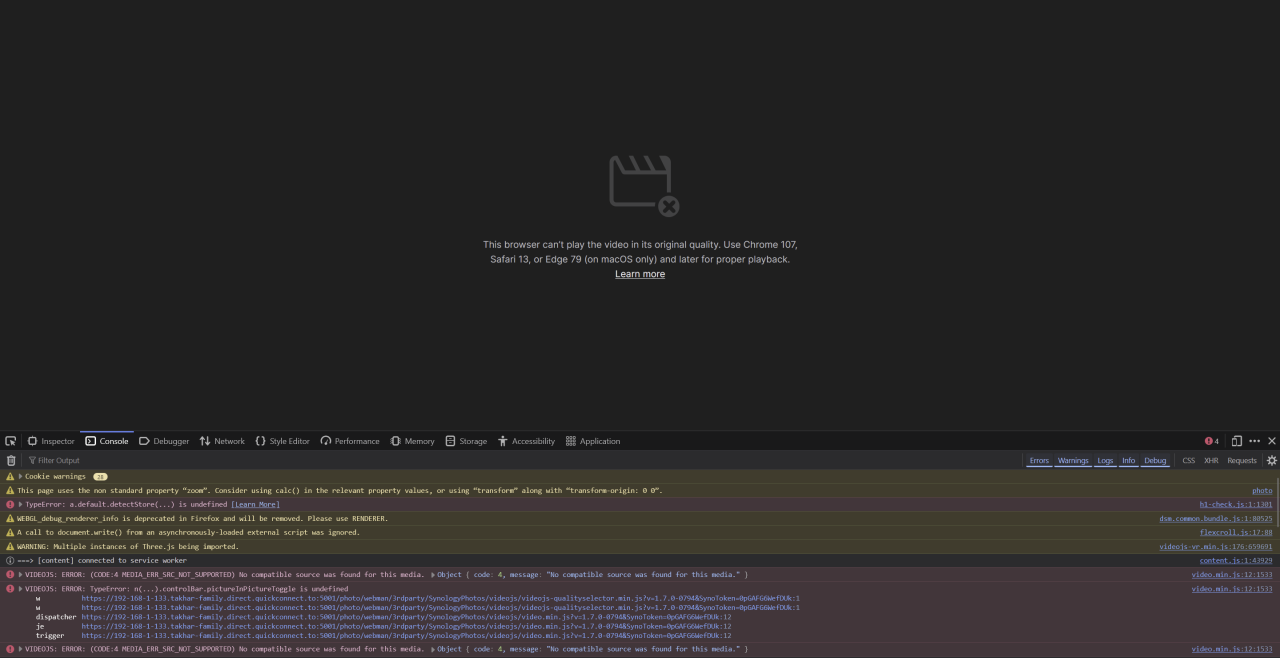Open the h1-check.js:1:1301 source link

1235,505
